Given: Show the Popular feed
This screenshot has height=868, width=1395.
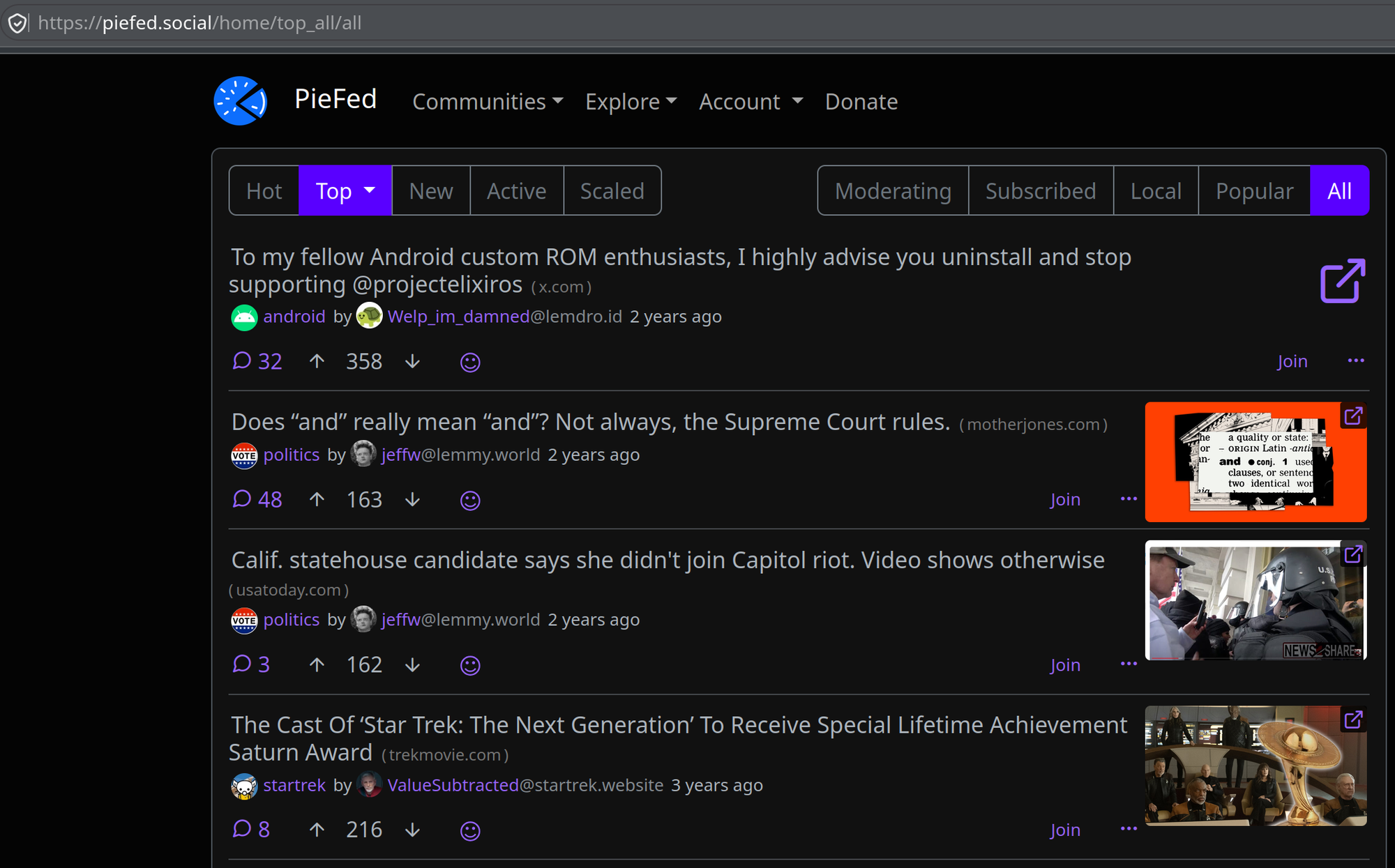Looking at the screenshot, I should [x=1254, y=190].
